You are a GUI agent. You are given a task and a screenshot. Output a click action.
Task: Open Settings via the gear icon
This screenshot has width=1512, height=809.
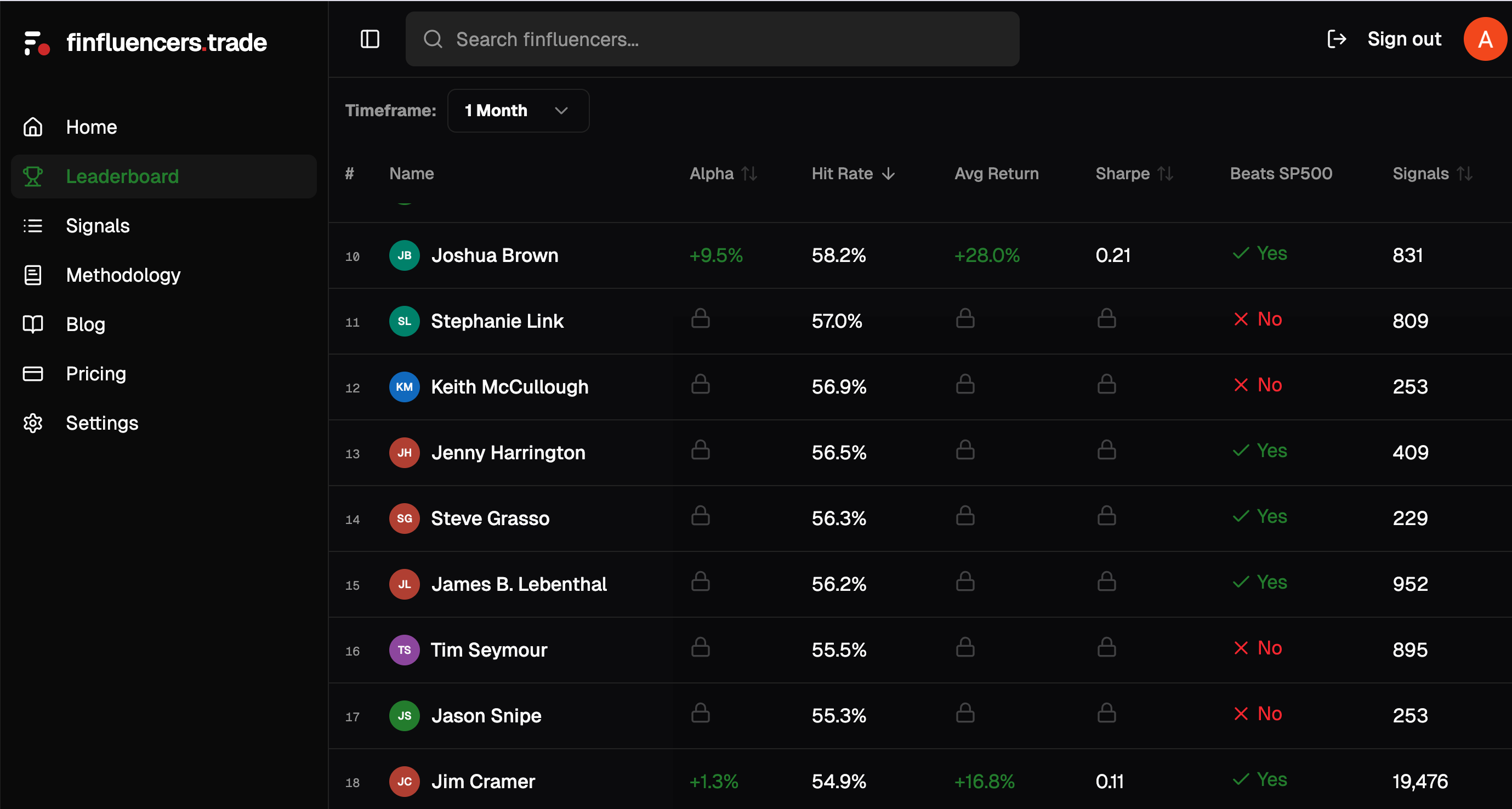(x=33, y=423)
